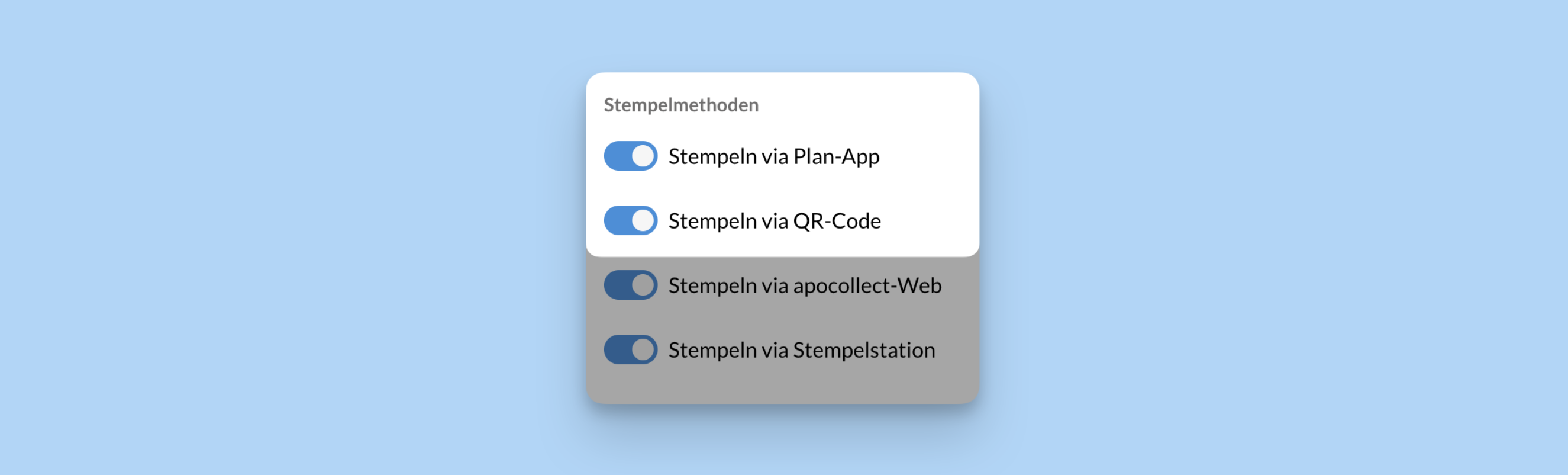Click dark blue track of Stempelstation switch

coord(616,349)
